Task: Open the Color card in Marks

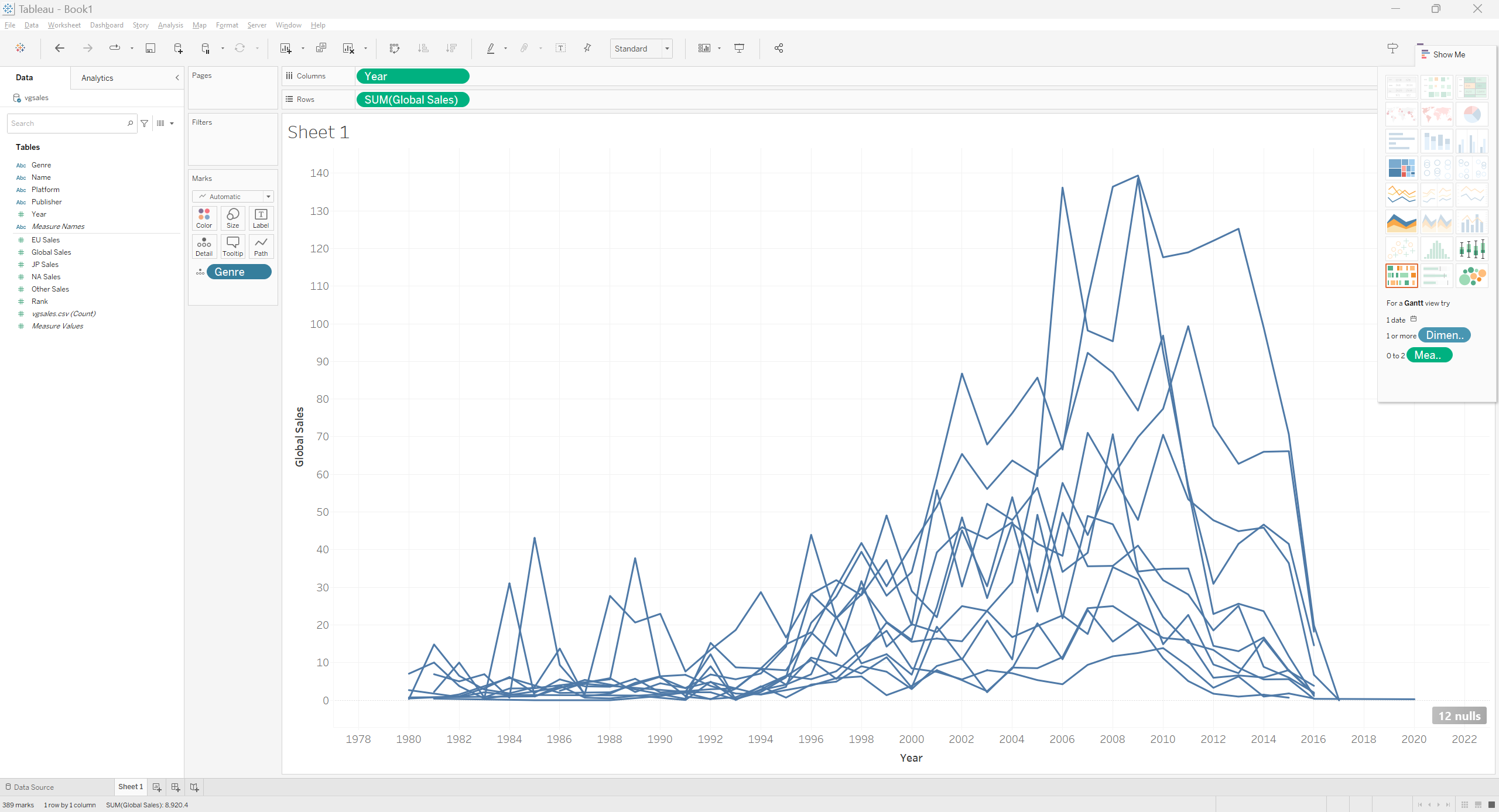Action: [204, 218]
